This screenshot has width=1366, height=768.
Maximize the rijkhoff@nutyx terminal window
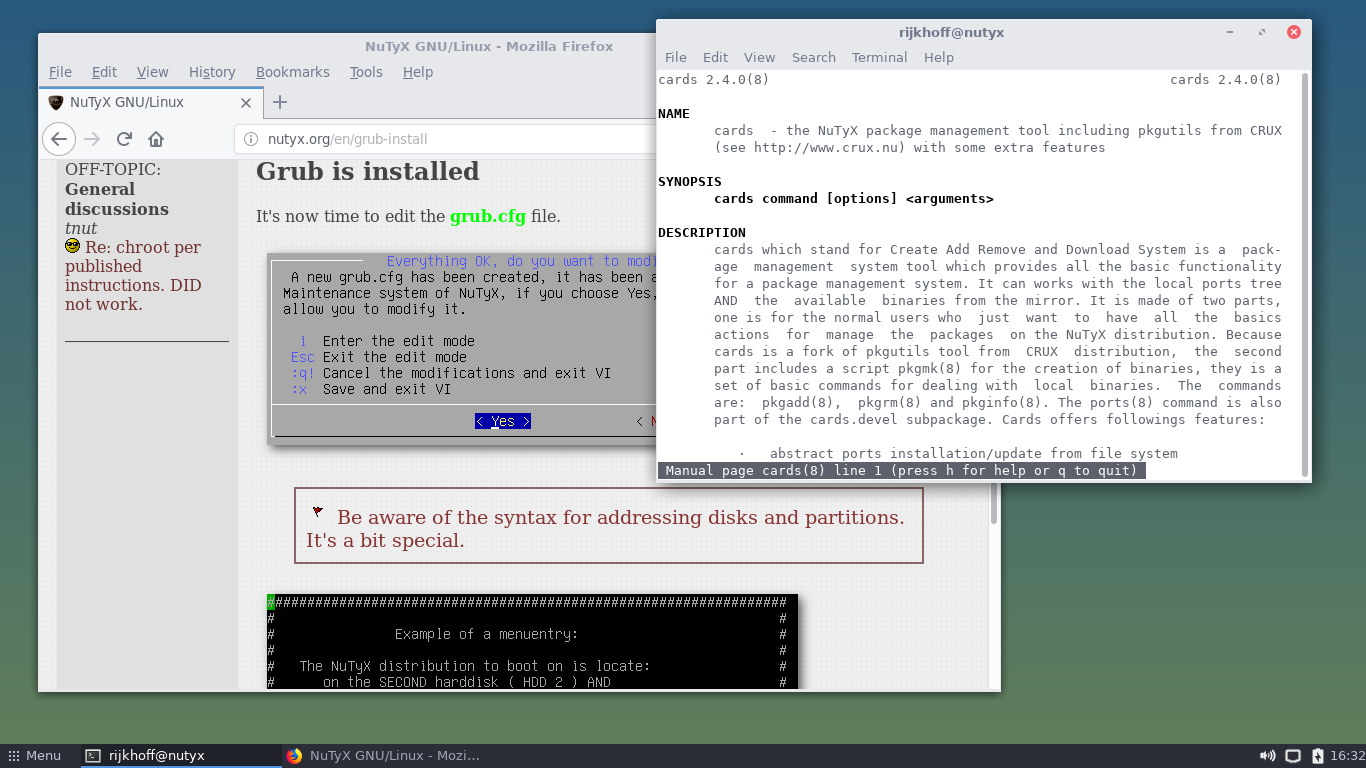point(1262,32)
